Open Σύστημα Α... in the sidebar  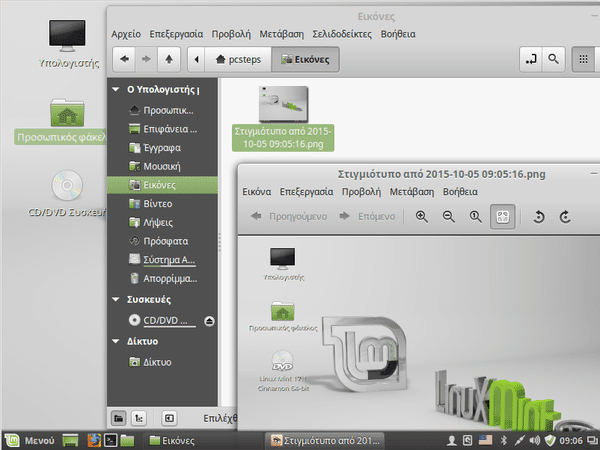162,260
